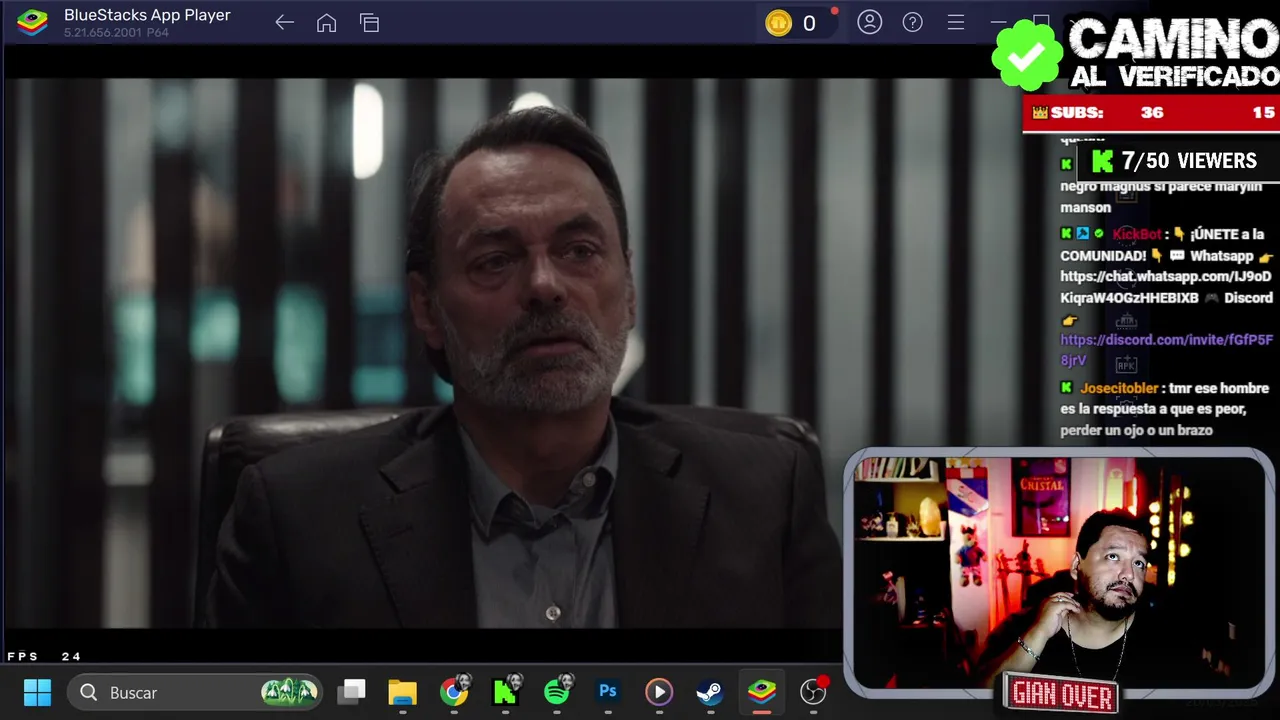
Task: Open the BlueStacks hamburger menu
Action: pos(956,22)
